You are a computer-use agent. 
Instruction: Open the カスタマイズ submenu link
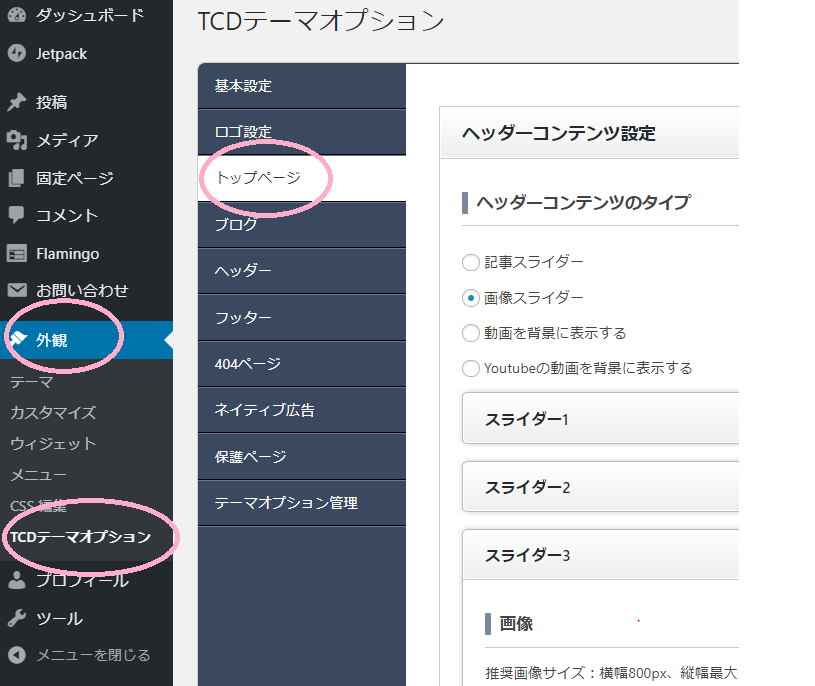click(53, 413)
